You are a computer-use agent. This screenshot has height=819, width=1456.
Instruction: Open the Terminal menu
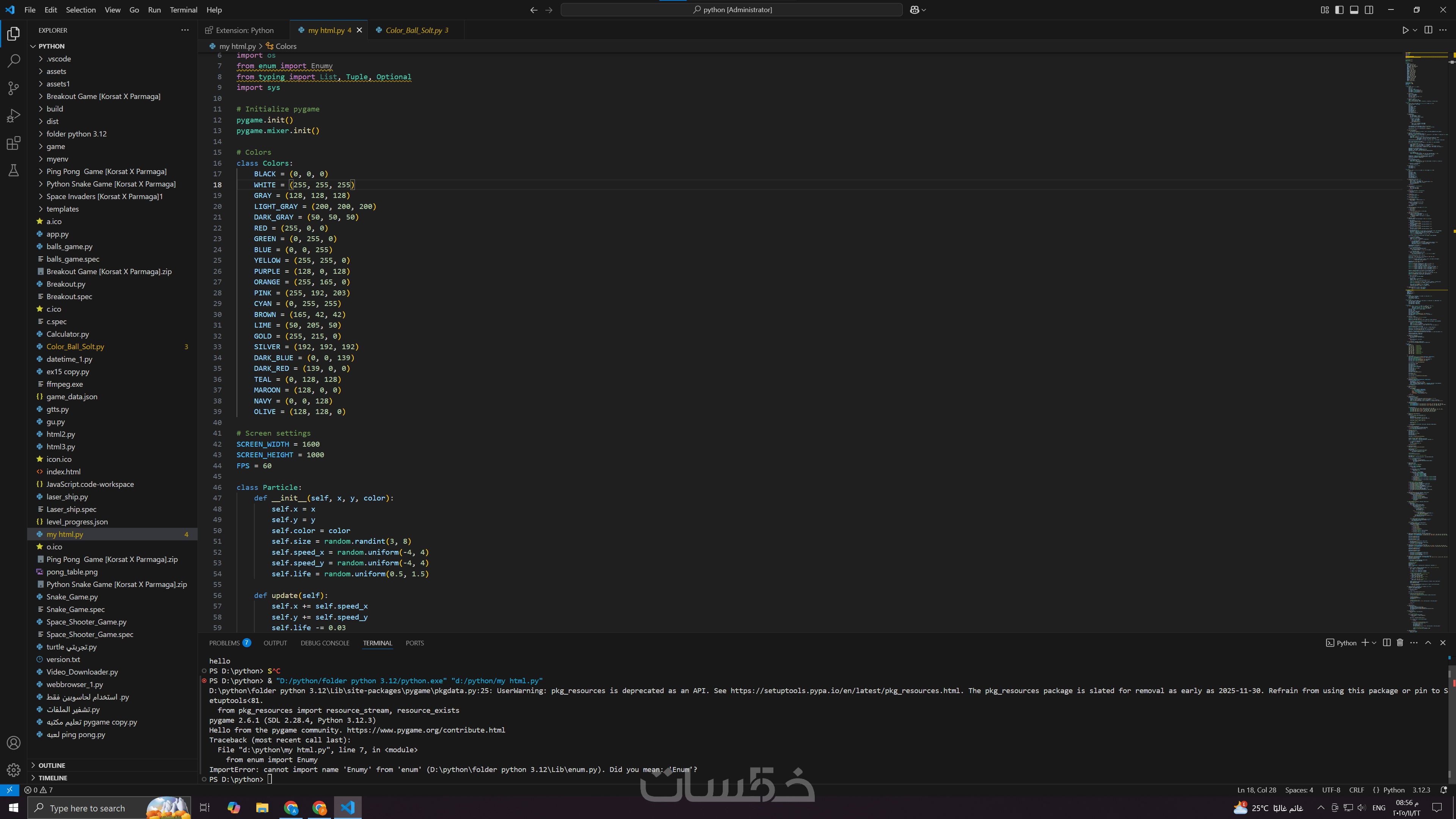[183, 9]
